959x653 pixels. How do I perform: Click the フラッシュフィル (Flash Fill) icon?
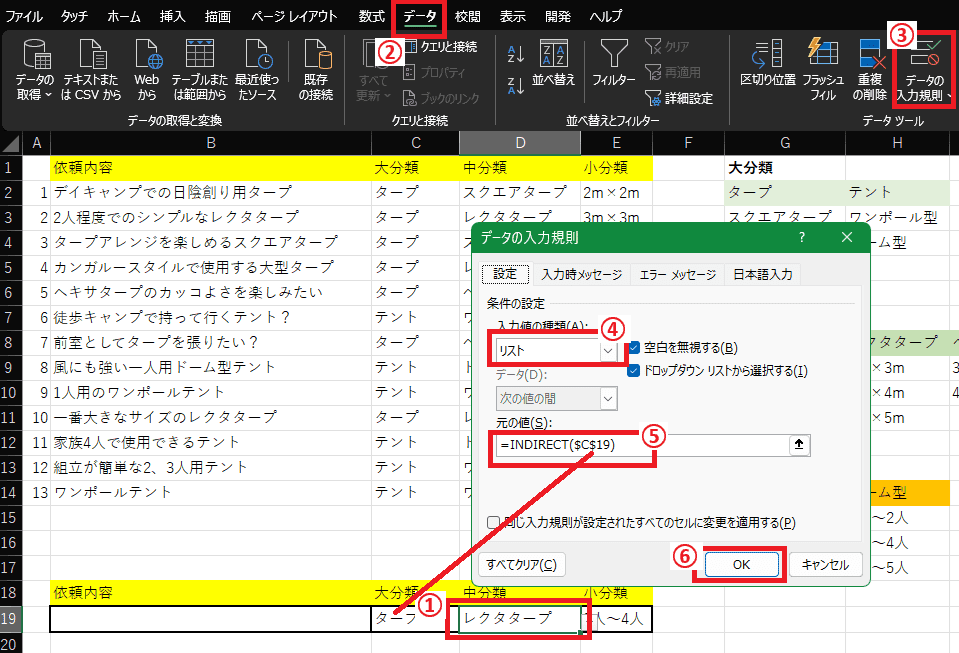[822, 56]
